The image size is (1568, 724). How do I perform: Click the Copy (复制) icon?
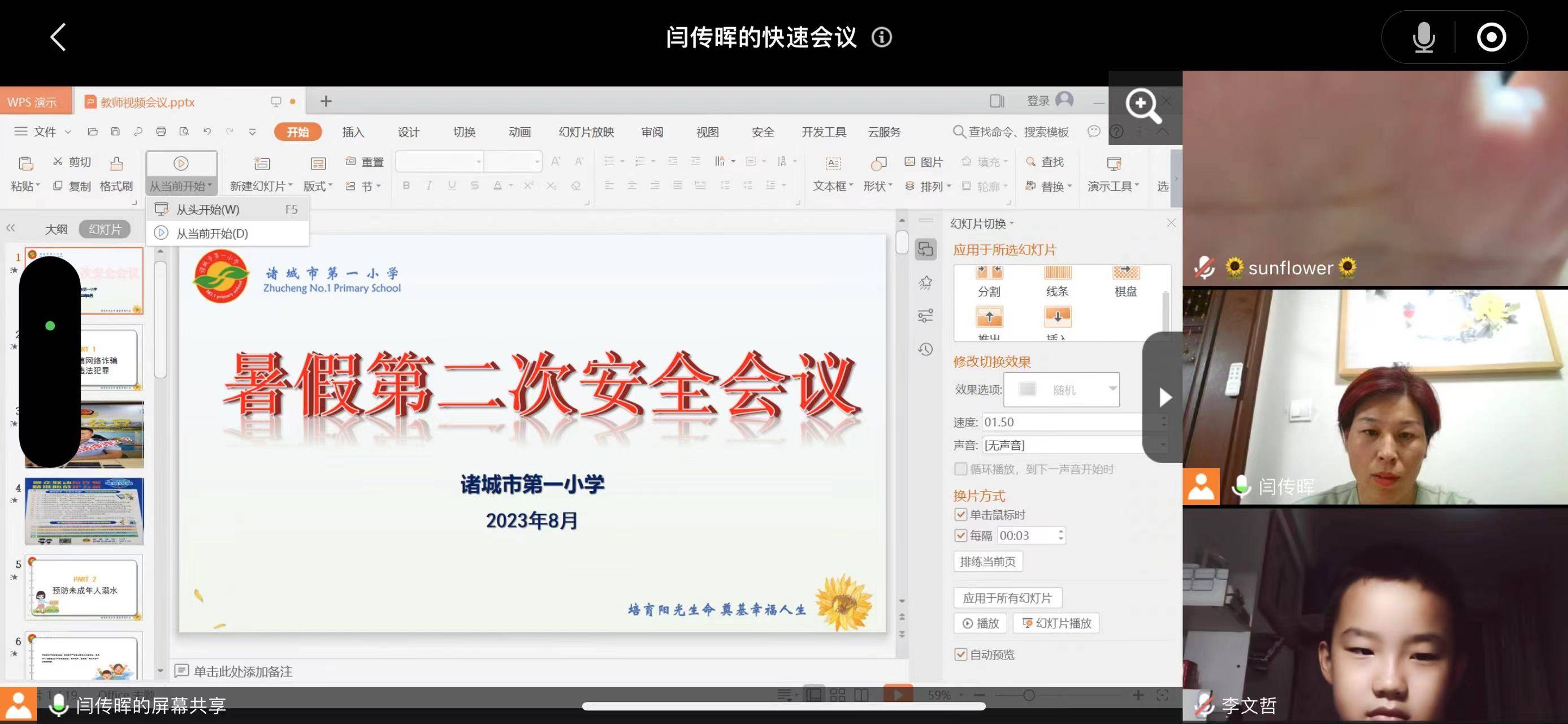(x=58, y=186)
